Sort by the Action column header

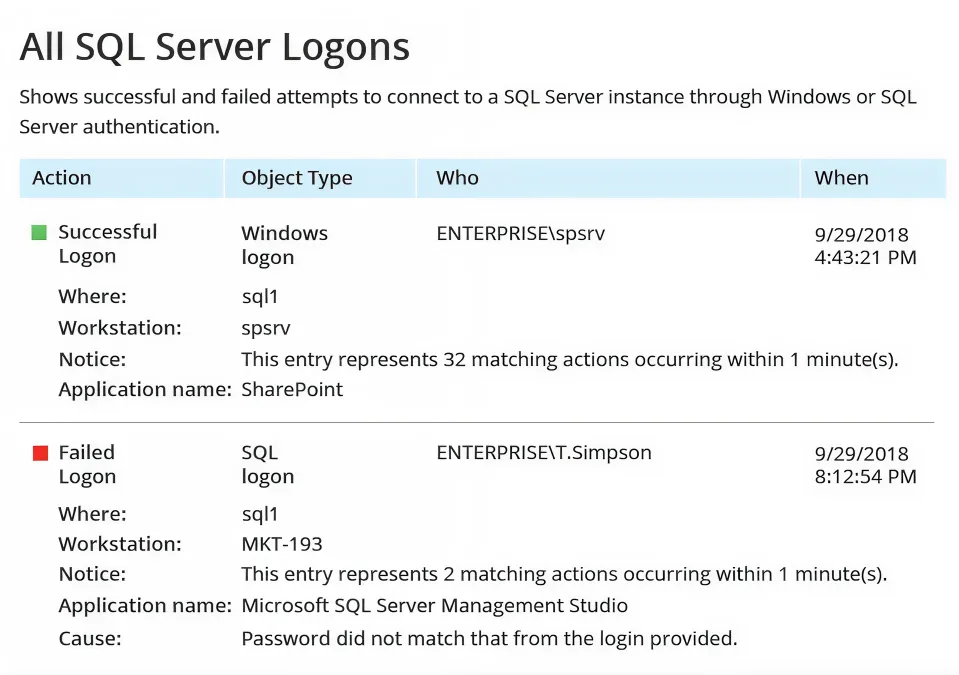(x=62, y=178)
